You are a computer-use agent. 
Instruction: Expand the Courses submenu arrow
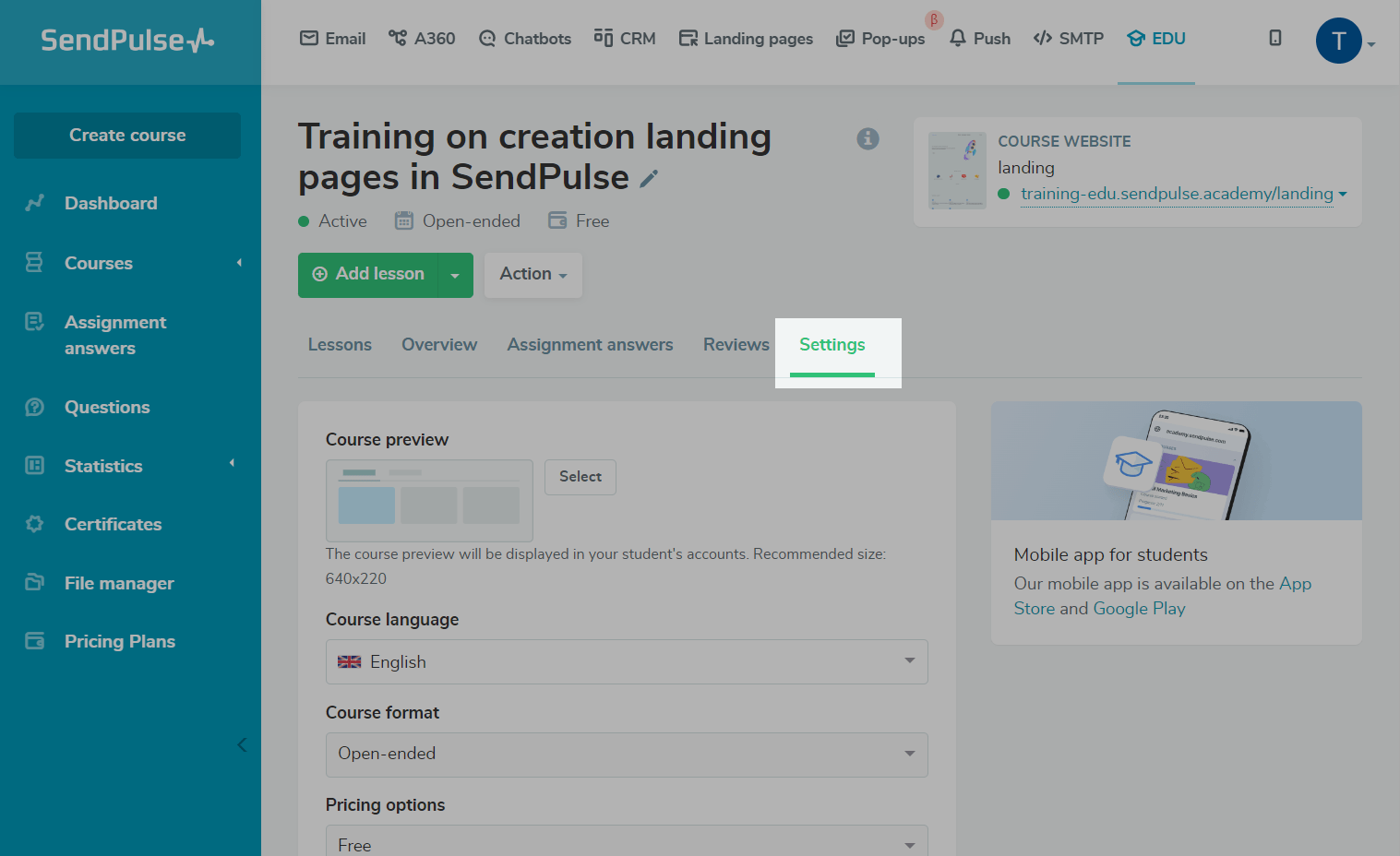(239, 263)
